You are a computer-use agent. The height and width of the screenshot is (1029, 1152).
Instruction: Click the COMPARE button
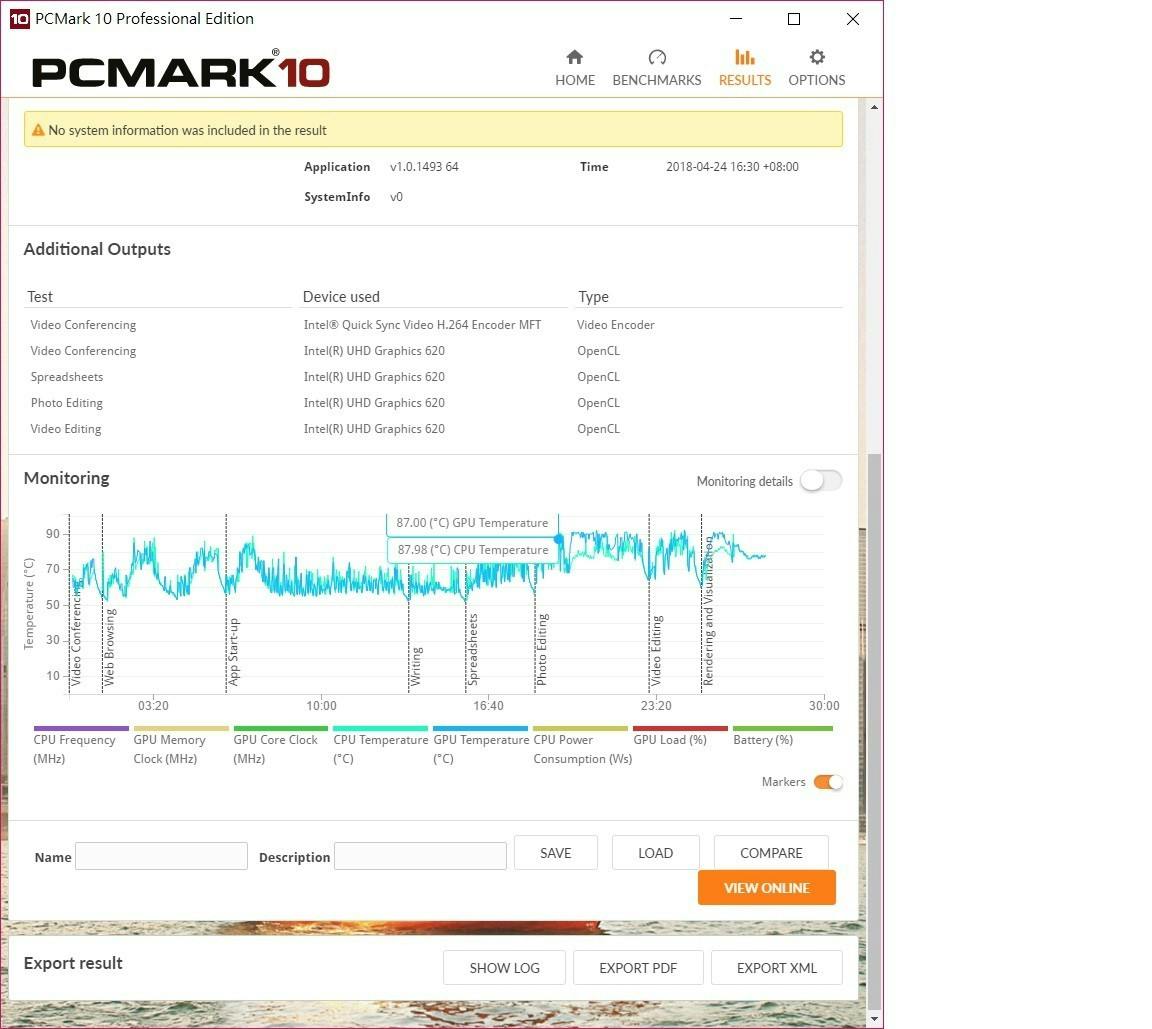point(771,853)
